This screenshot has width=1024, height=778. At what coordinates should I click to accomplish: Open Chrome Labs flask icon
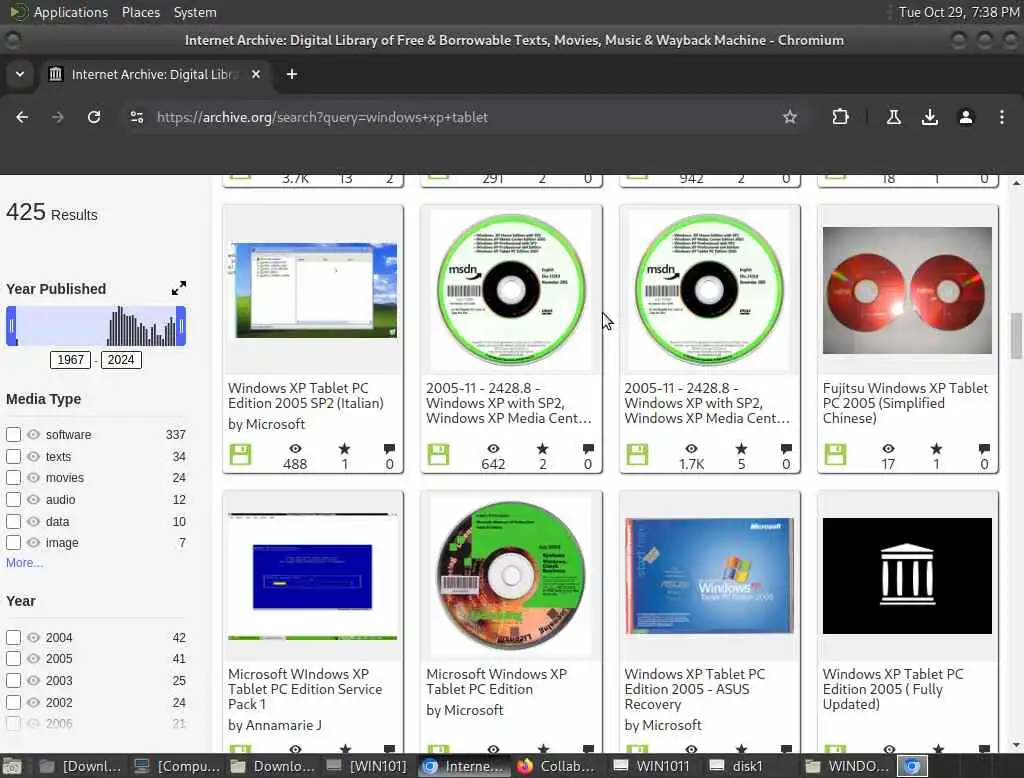[893, 117]
